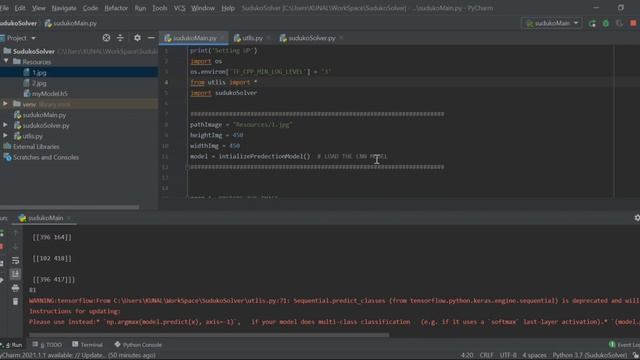Select Scratches and Consoles node
This screenshot has height=360, width=640.
41,157
